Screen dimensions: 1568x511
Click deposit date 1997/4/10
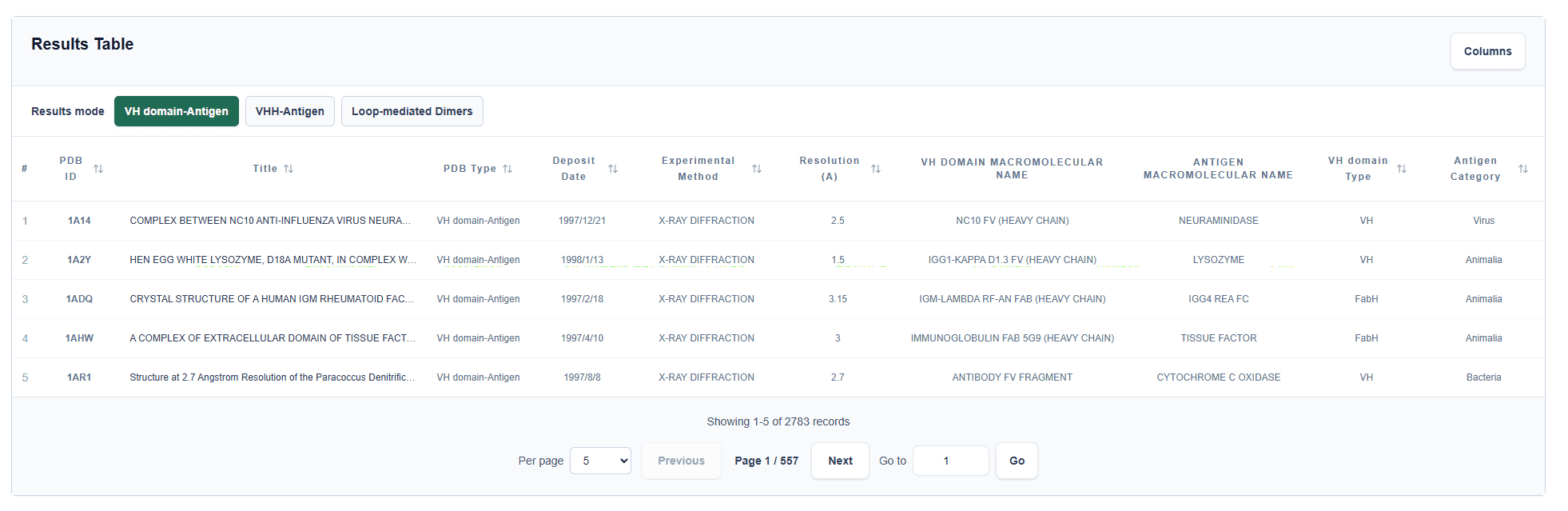coord(582,338)
